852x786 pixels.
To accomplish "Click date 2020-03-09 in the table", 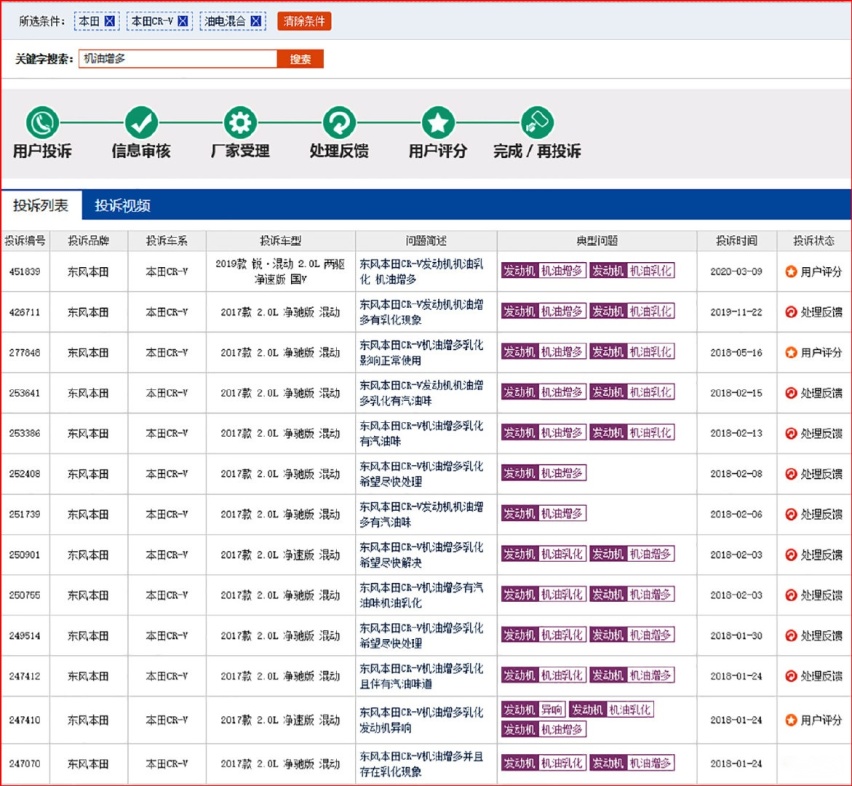I will 736,272.
